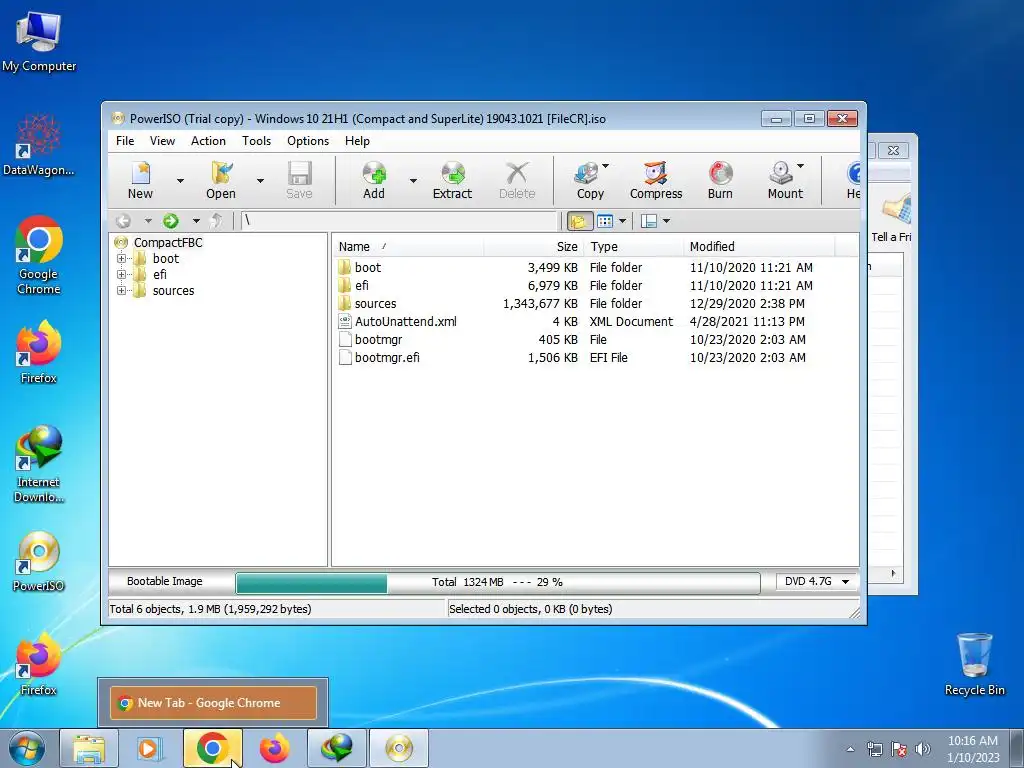Image resolution: width=1024 pixels, height=768 pixels.
Task: Open dropdown arrow next to Open
Action: (x=260, y=181)
